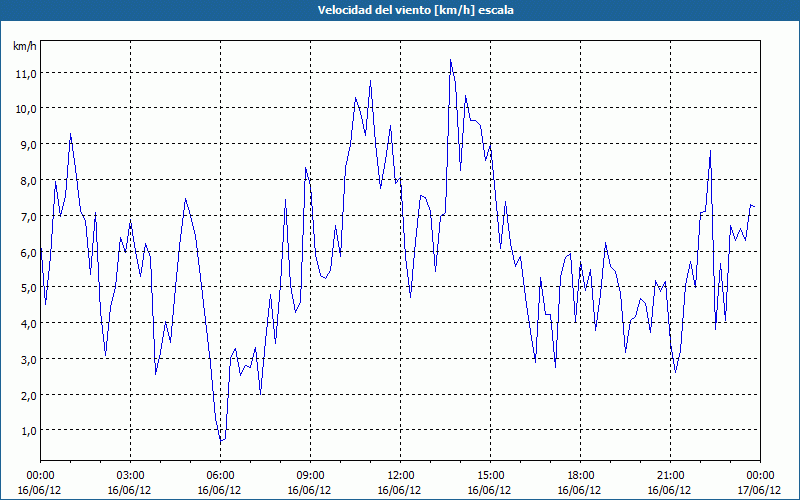
Task: Select the 8,0 y-axis label
Action: tap(29, 181)
